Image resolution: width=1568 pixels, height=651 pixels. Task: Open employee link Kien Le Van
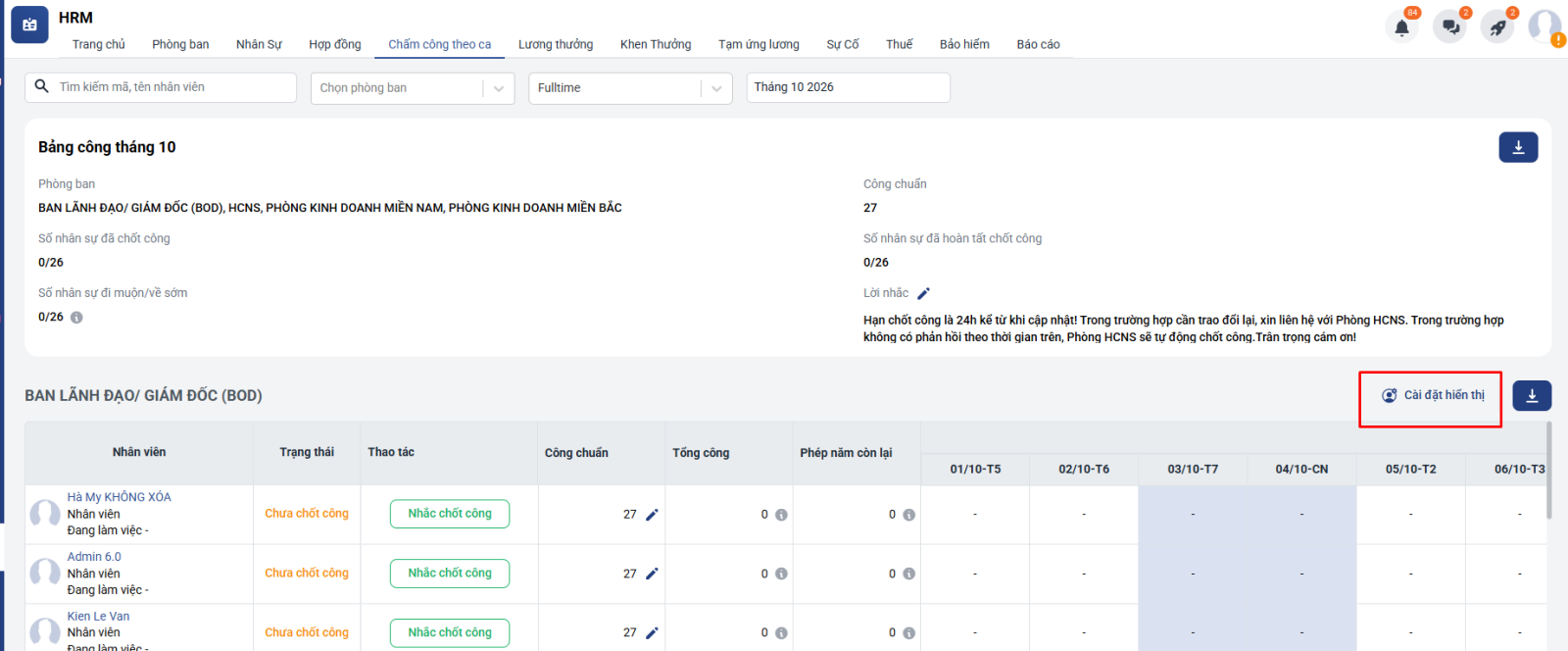[98, 617]
